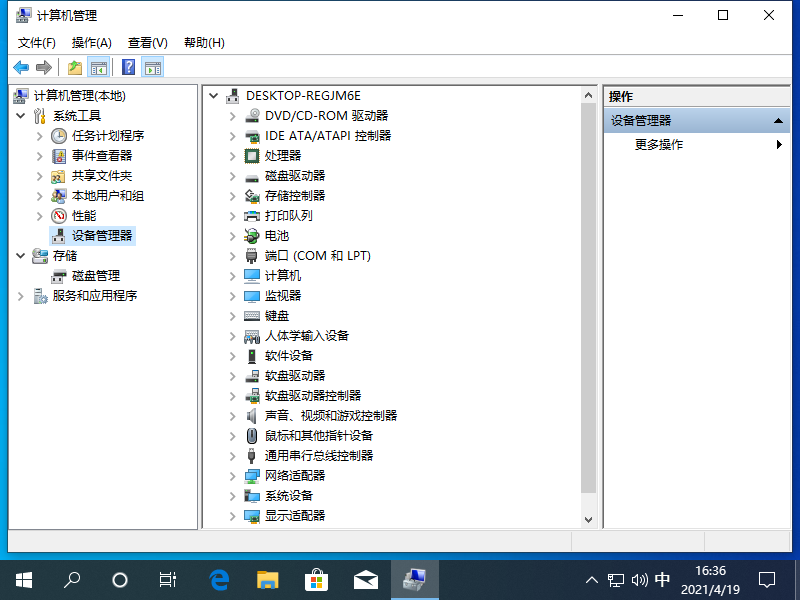The width and height of the screenshot is (800, 600).
Task: Click the Back arrow toolbar icon
Action: point(21,67)
